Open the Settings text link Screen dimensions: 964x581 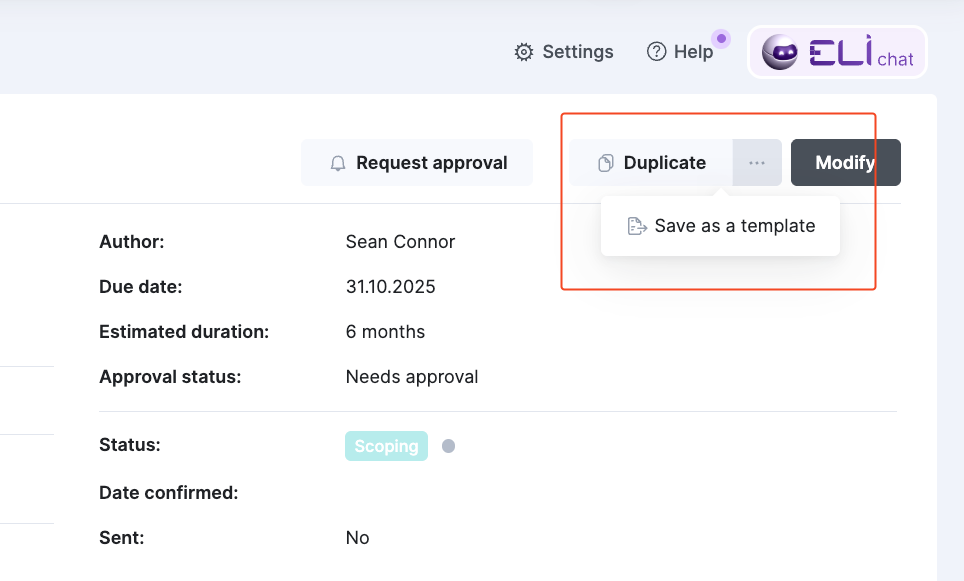[577, 52]
